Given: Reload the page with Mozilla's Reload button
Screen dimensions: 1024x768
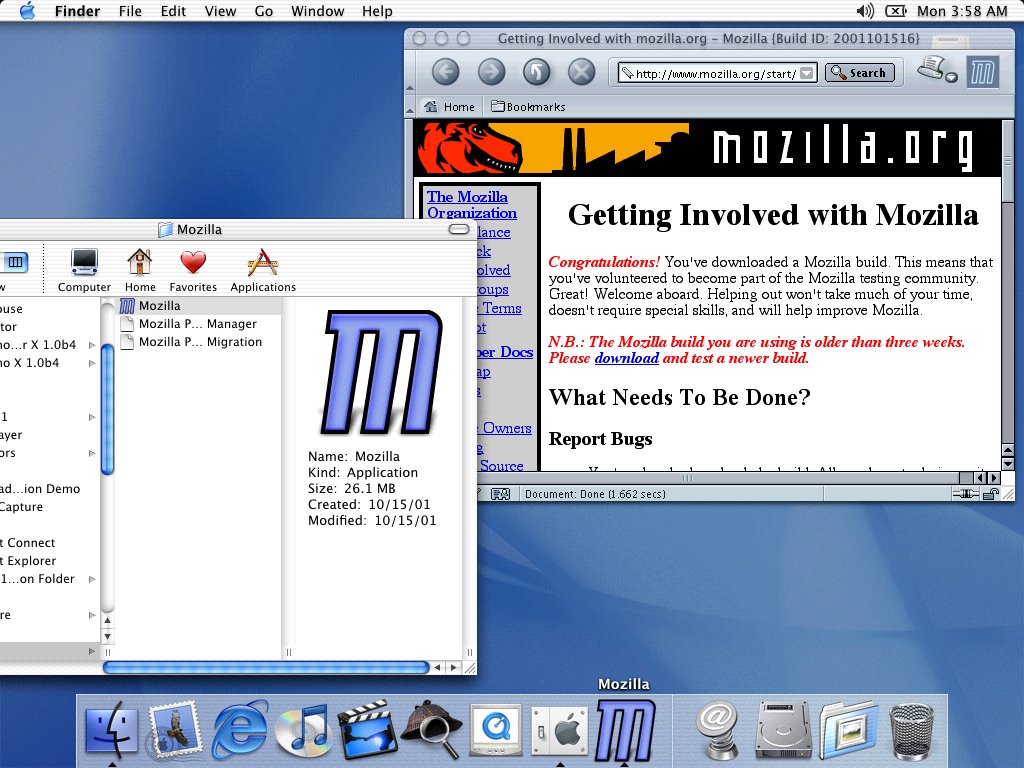Looking at the screenshot, I should 536,72.
